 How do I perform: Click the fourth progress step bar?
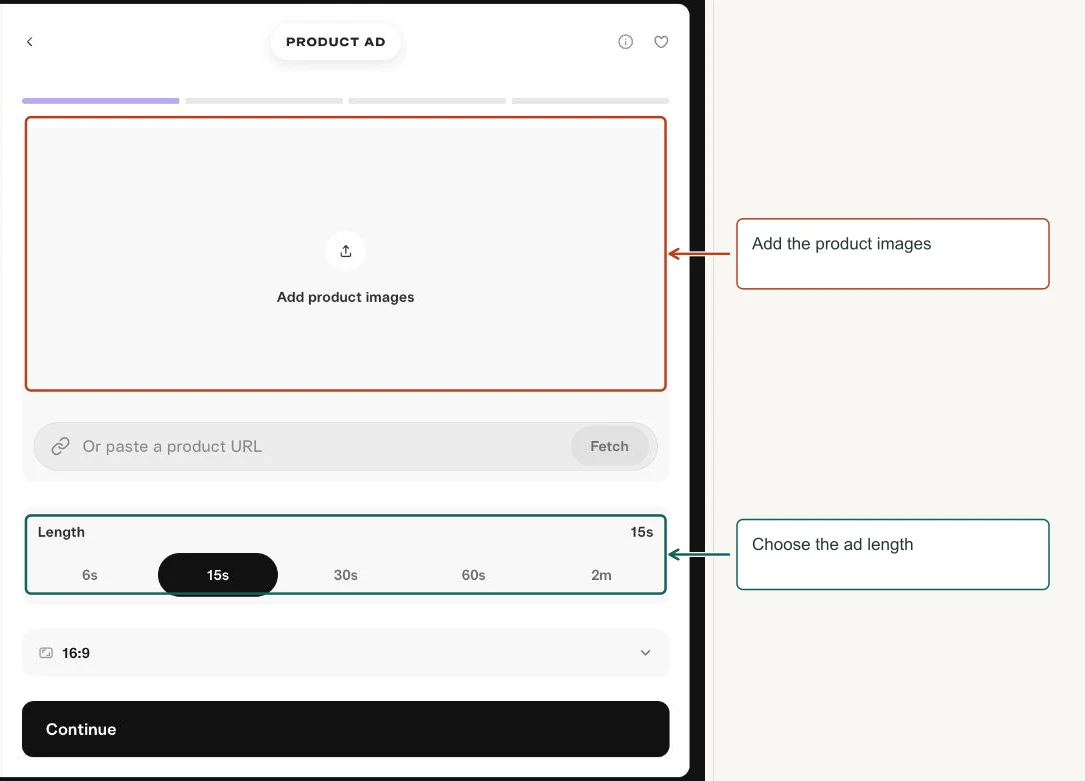click(x=591, y=101)
